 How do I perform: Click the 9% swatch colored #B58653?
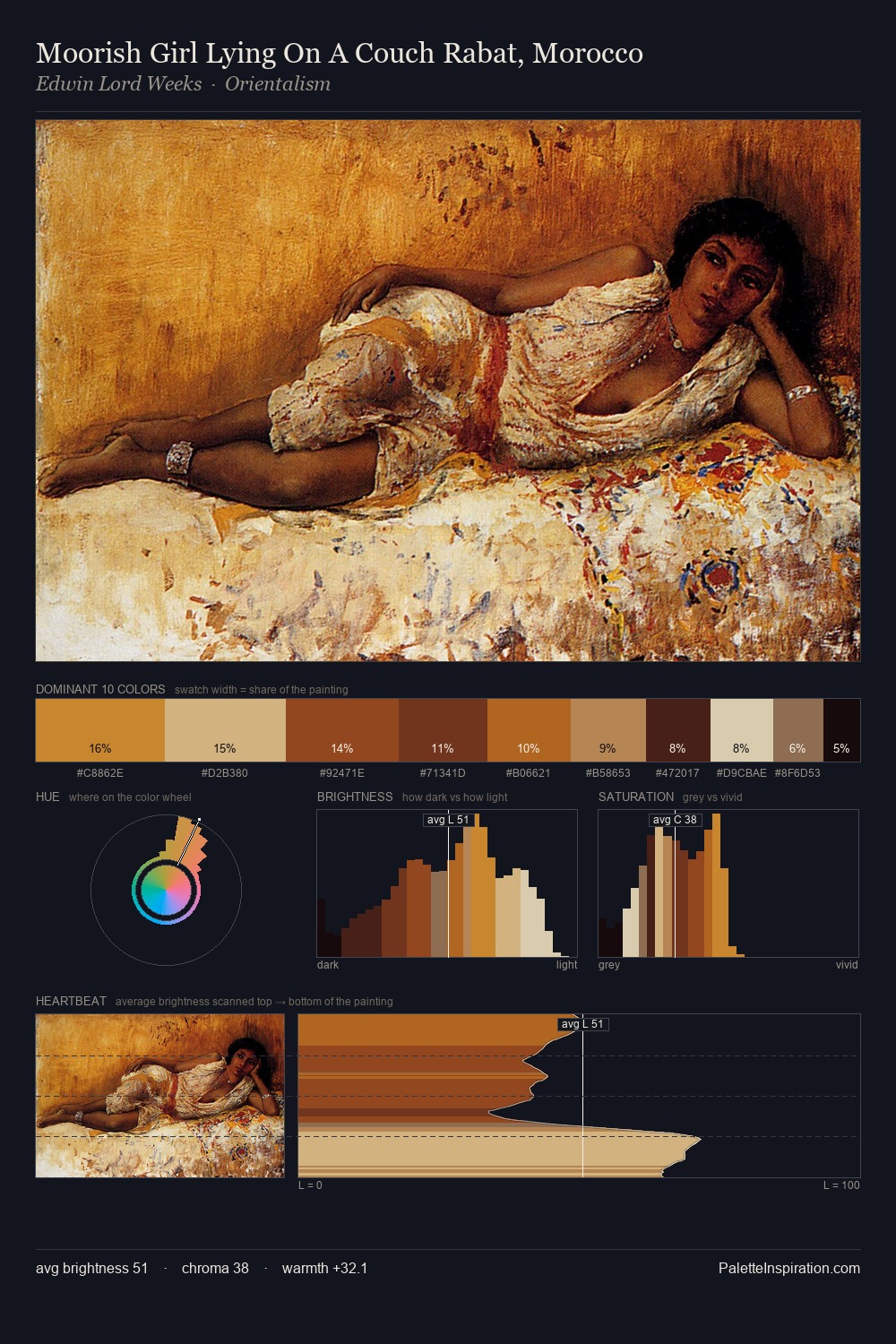click(608, 730)
